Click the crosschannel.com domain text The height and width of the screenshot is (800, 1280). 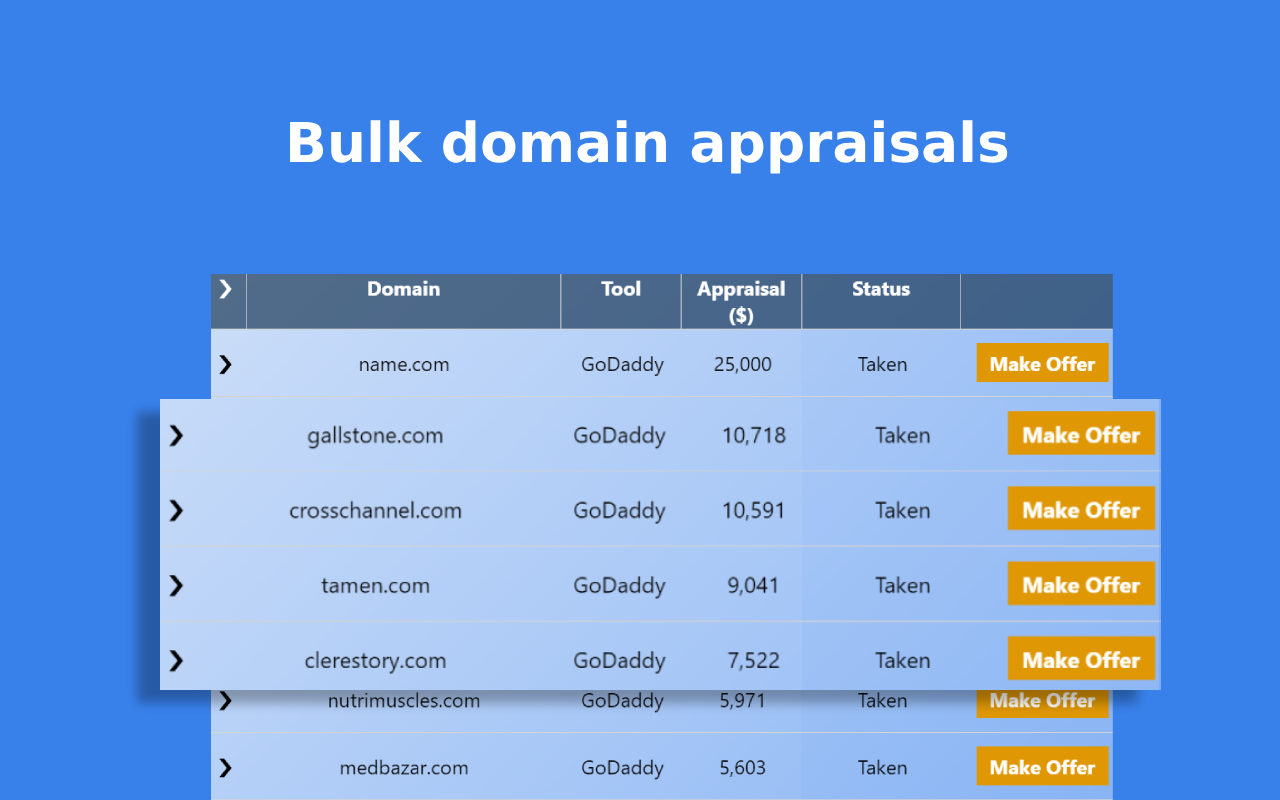(375, 510)
